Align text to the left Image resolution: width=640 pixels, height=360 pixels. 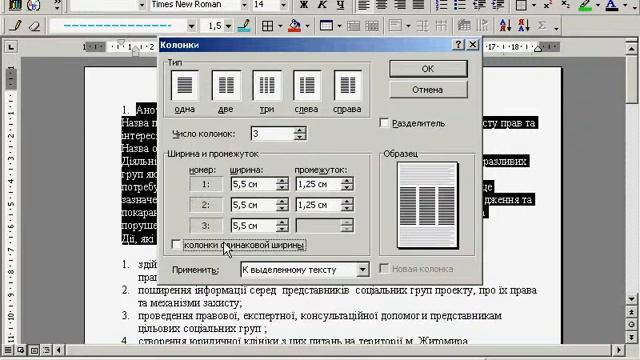coord(363,4)
